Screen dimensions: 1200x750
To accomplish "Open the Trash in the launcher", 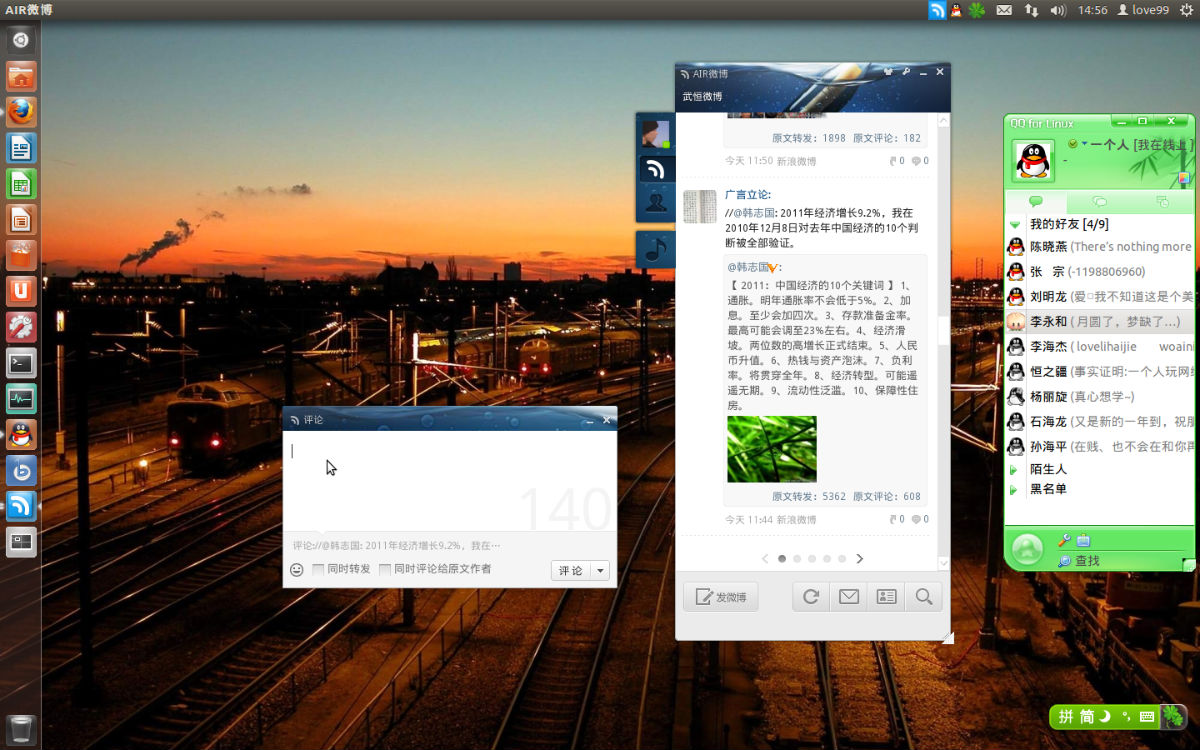I will click(22, 730).
